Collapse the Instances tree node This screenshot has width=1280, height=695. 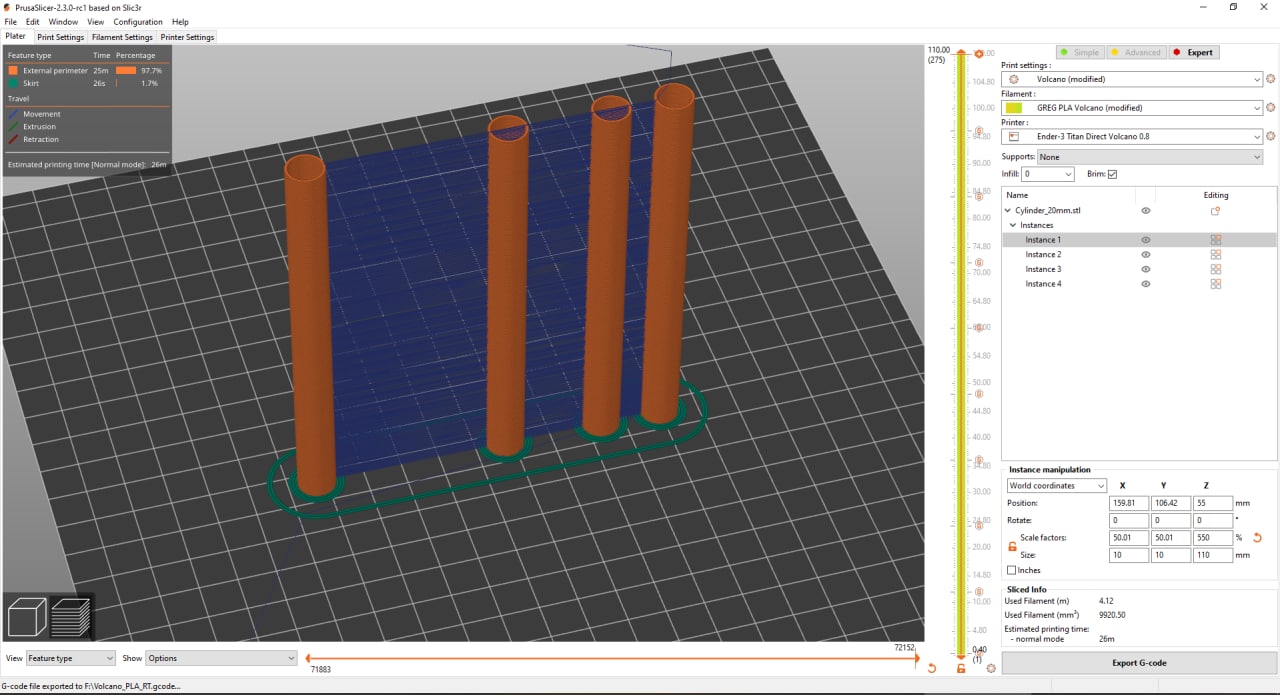(1014, 225)
